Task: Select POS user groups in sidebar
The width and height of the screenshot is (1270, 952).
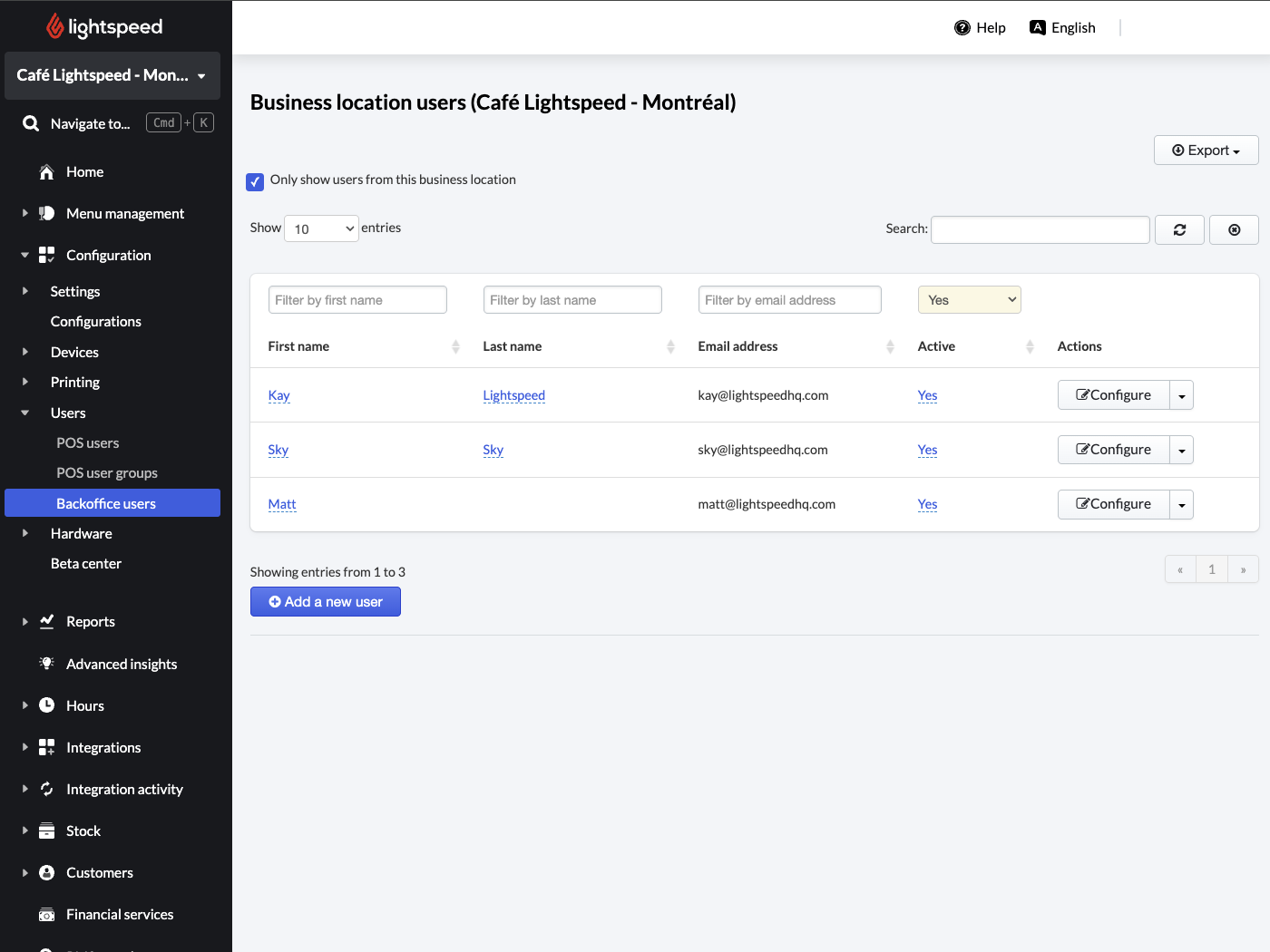Action: click(x=107, y=473)
